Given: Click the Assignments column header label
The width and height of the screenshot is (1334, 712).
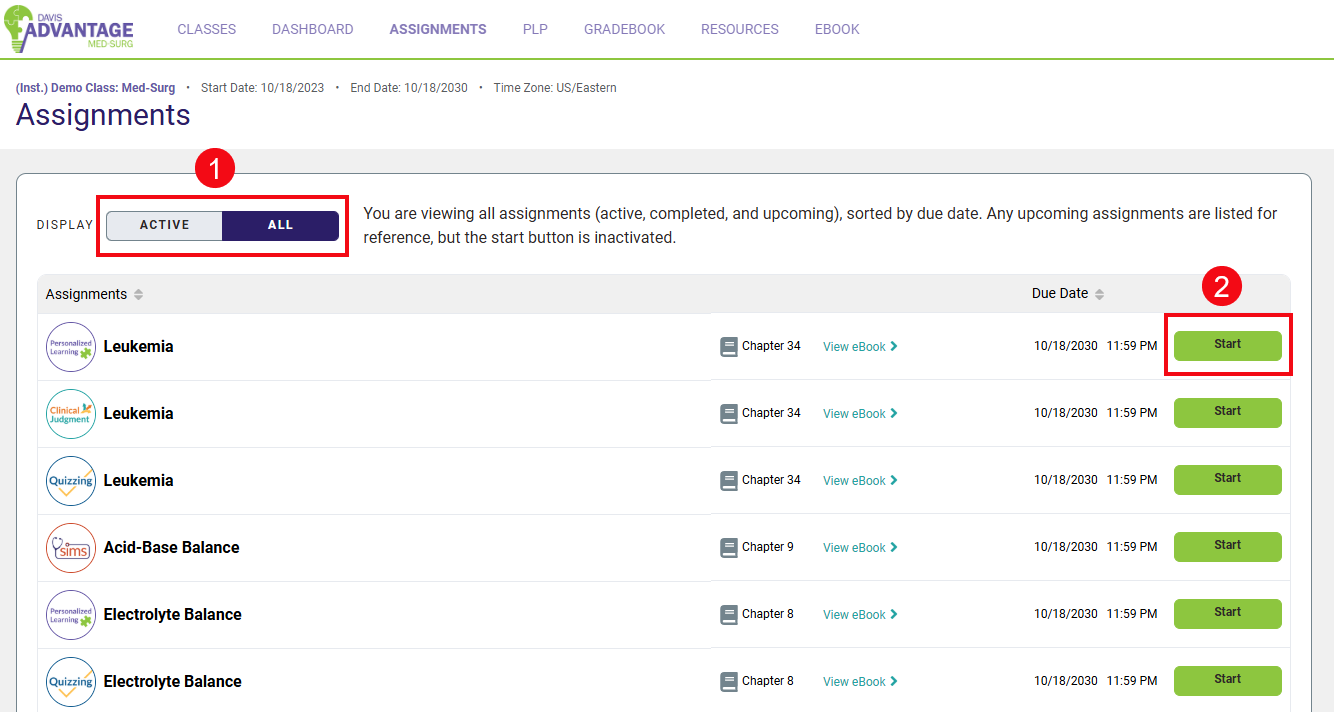Looking at the screenshot, I should [87, 294].
